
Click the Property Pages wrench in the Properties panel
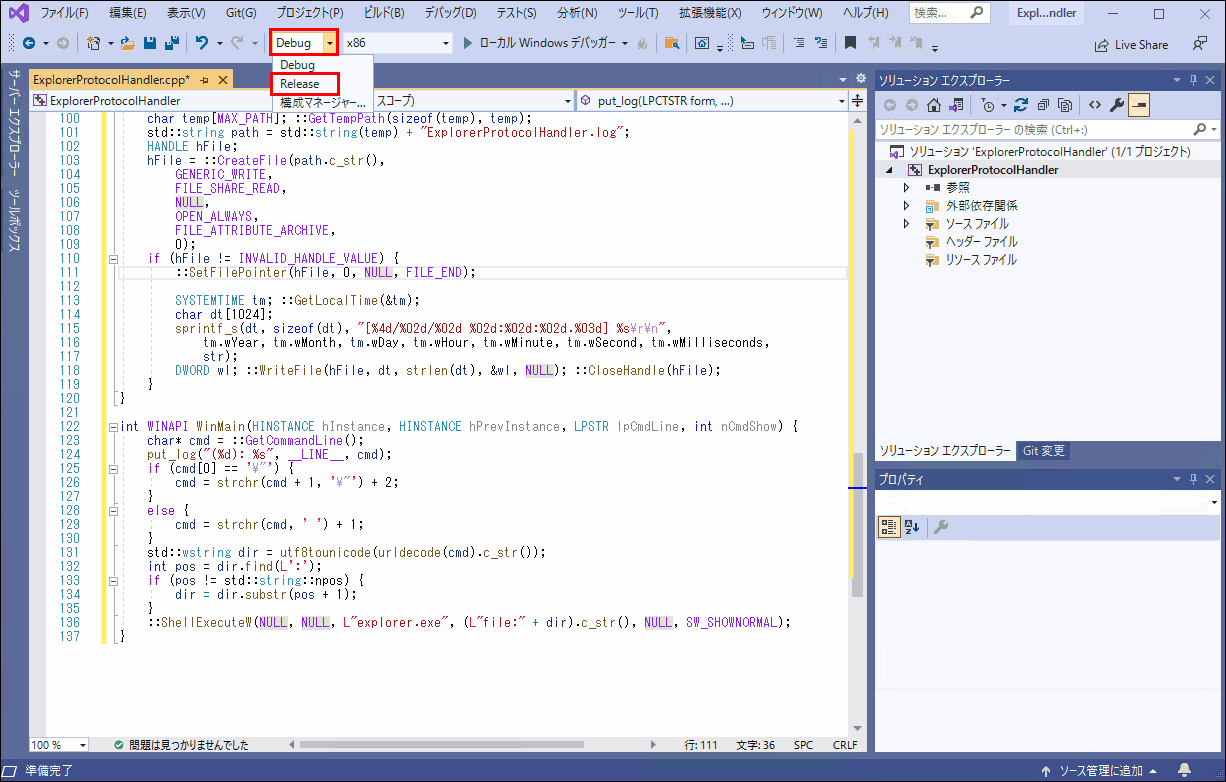(941, 527)
